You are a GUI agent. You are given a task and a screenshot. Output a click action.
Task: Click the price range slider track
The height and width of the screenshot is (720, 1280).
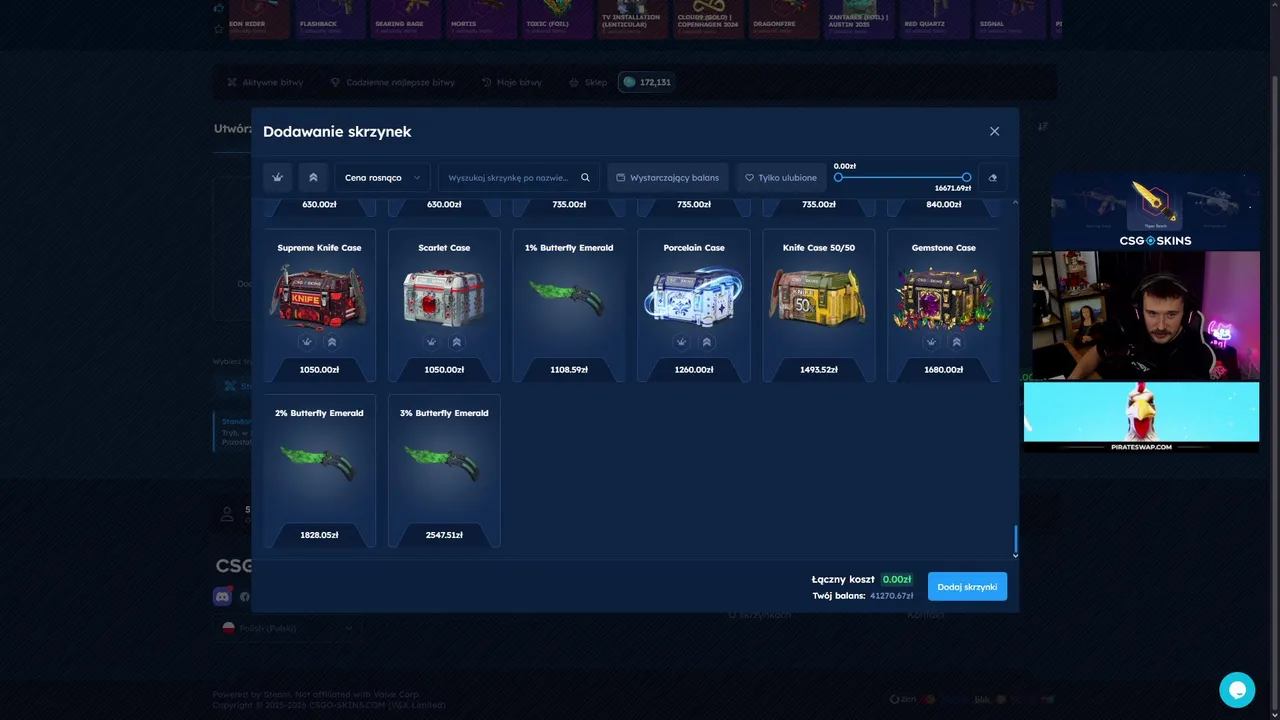pos(902,177)
